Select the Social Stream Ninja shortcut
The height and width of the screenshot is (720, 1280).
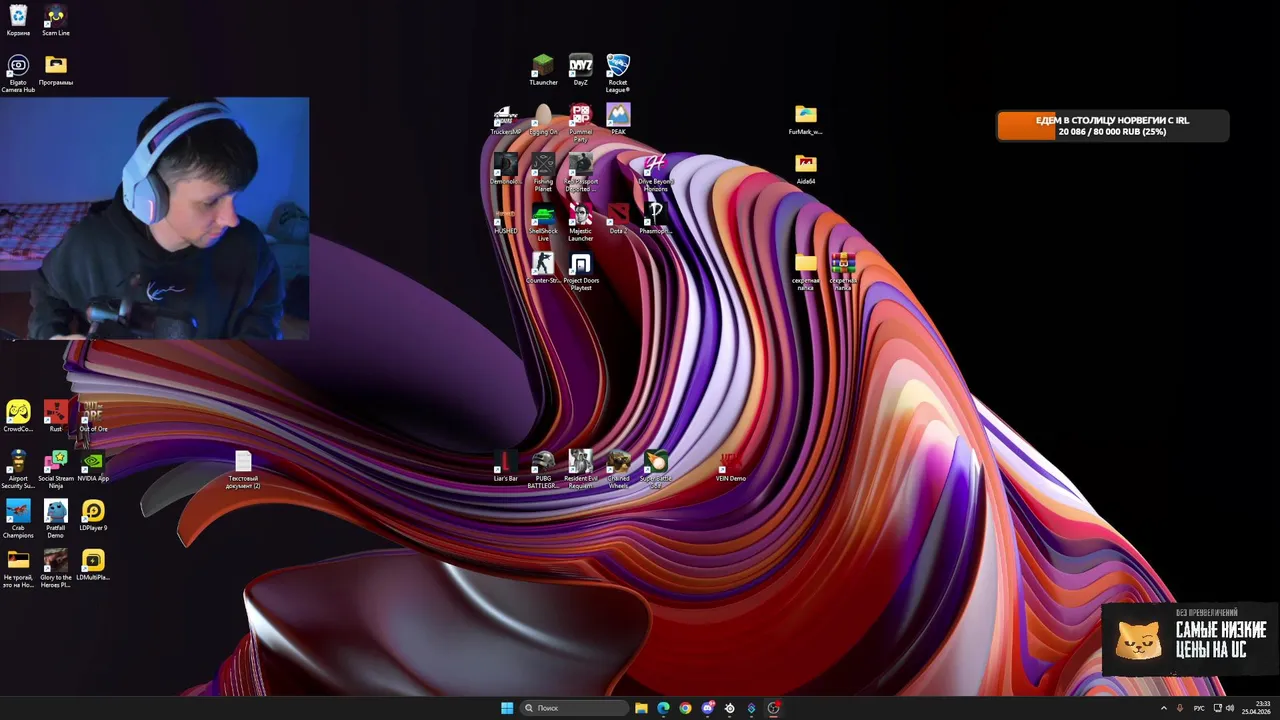pos(56,469)
